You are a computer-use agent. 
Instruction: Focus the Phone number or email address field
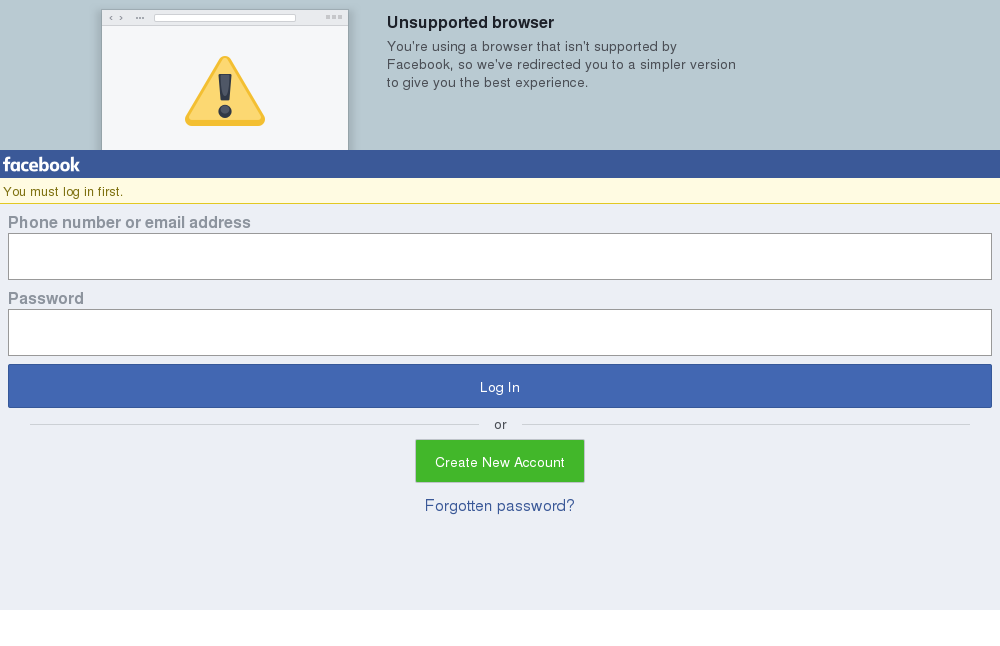(499, 256)
